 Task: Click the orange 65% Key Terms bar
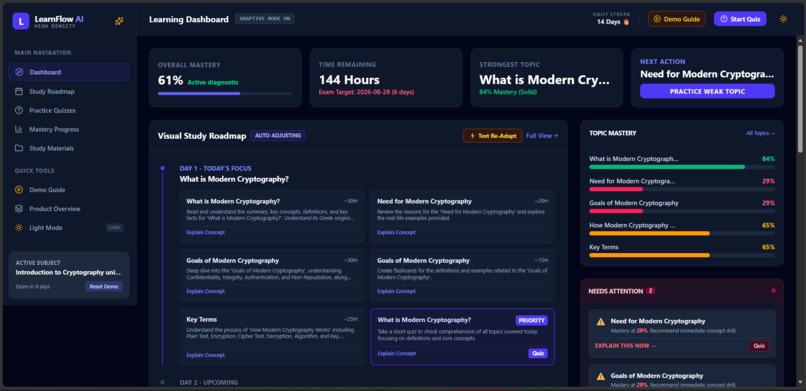682,255
